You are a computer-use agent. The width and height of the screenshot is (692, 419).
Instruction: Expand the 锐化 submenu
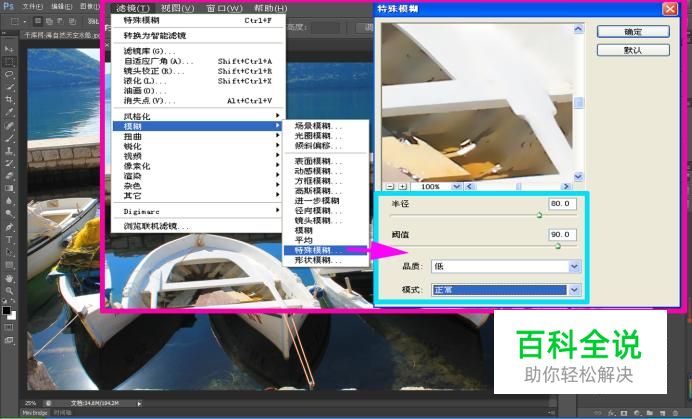pyautogui.click(x=197, y=146)
